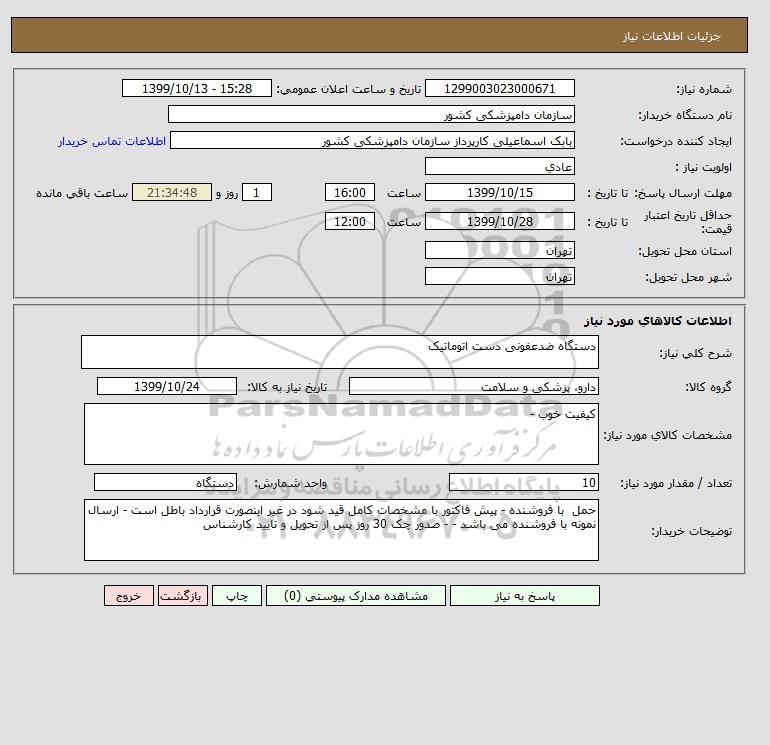The width and height of the screenshot is (770, 745).
Task: Click the deadline time field 16:00
Action: 350,193
